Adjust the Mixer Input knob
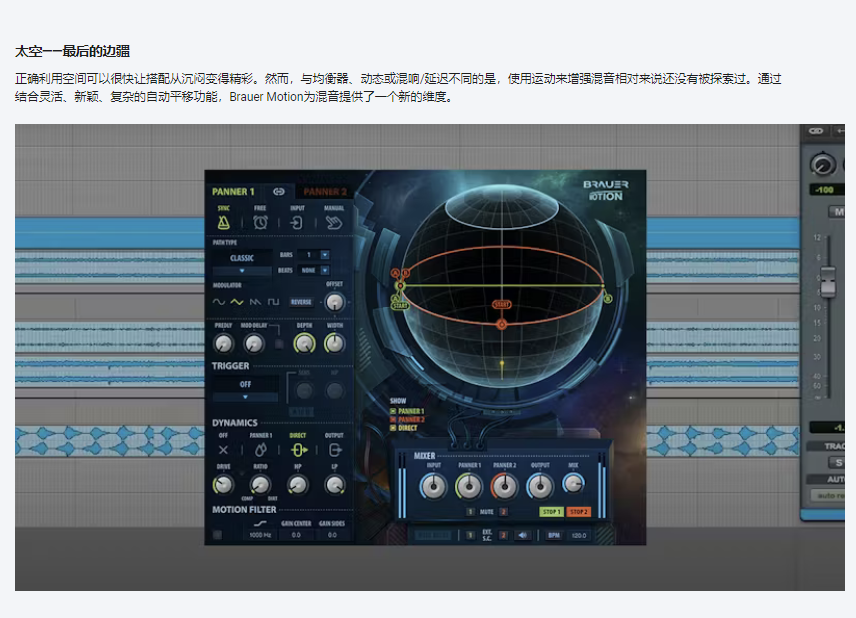856x618 pixels. click(x=433, y=486)
